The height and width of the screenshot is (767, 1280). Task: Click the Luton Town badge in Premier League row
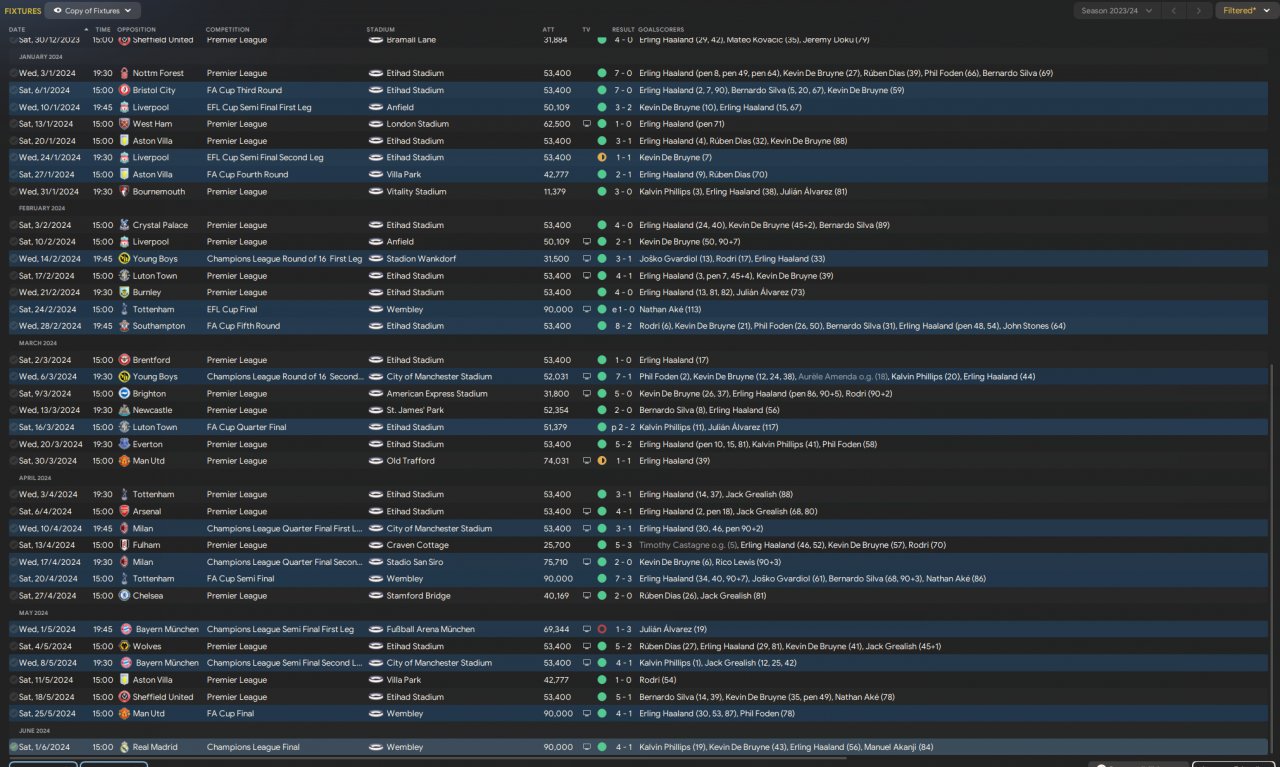point(124,276)
